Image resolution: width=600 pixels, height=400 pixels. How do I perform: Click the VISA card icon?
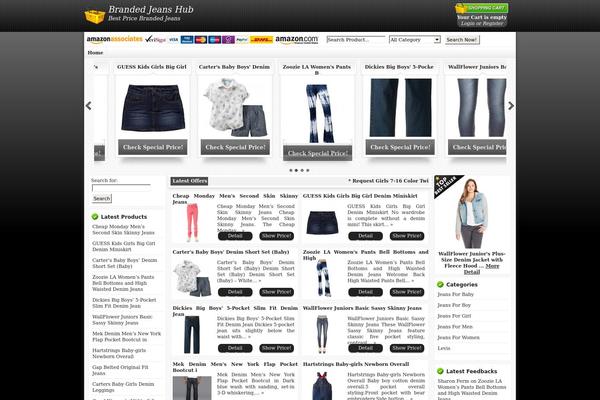point(173,40)
